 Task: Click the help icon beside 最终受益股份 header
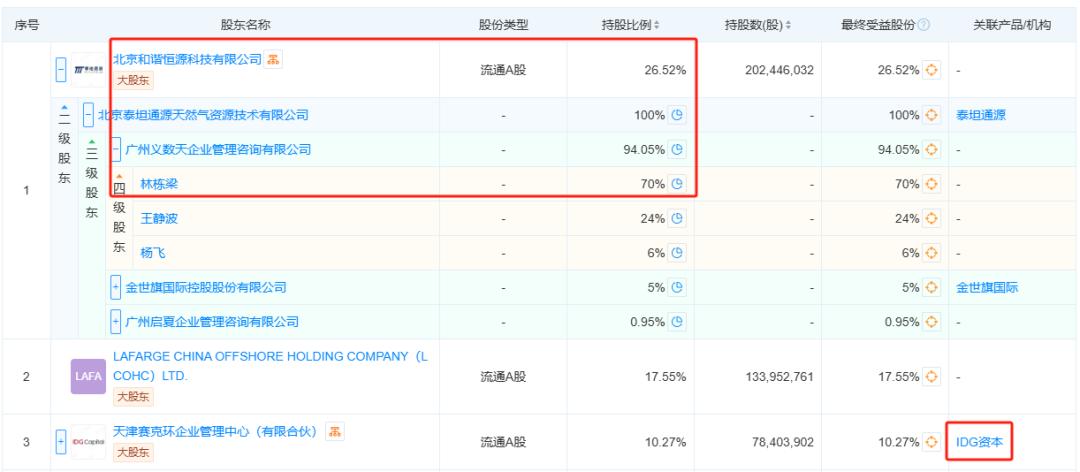(924, 24)
